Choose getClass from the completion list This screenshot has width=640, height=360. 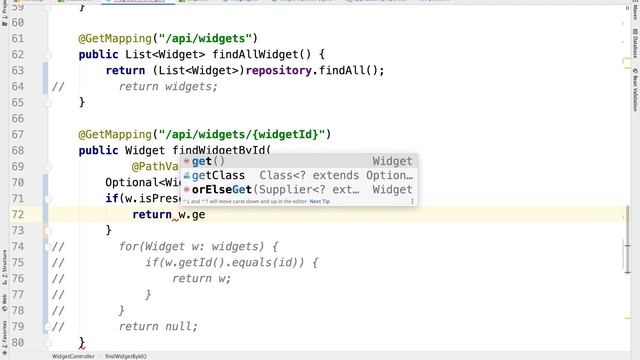click(299, 176)
